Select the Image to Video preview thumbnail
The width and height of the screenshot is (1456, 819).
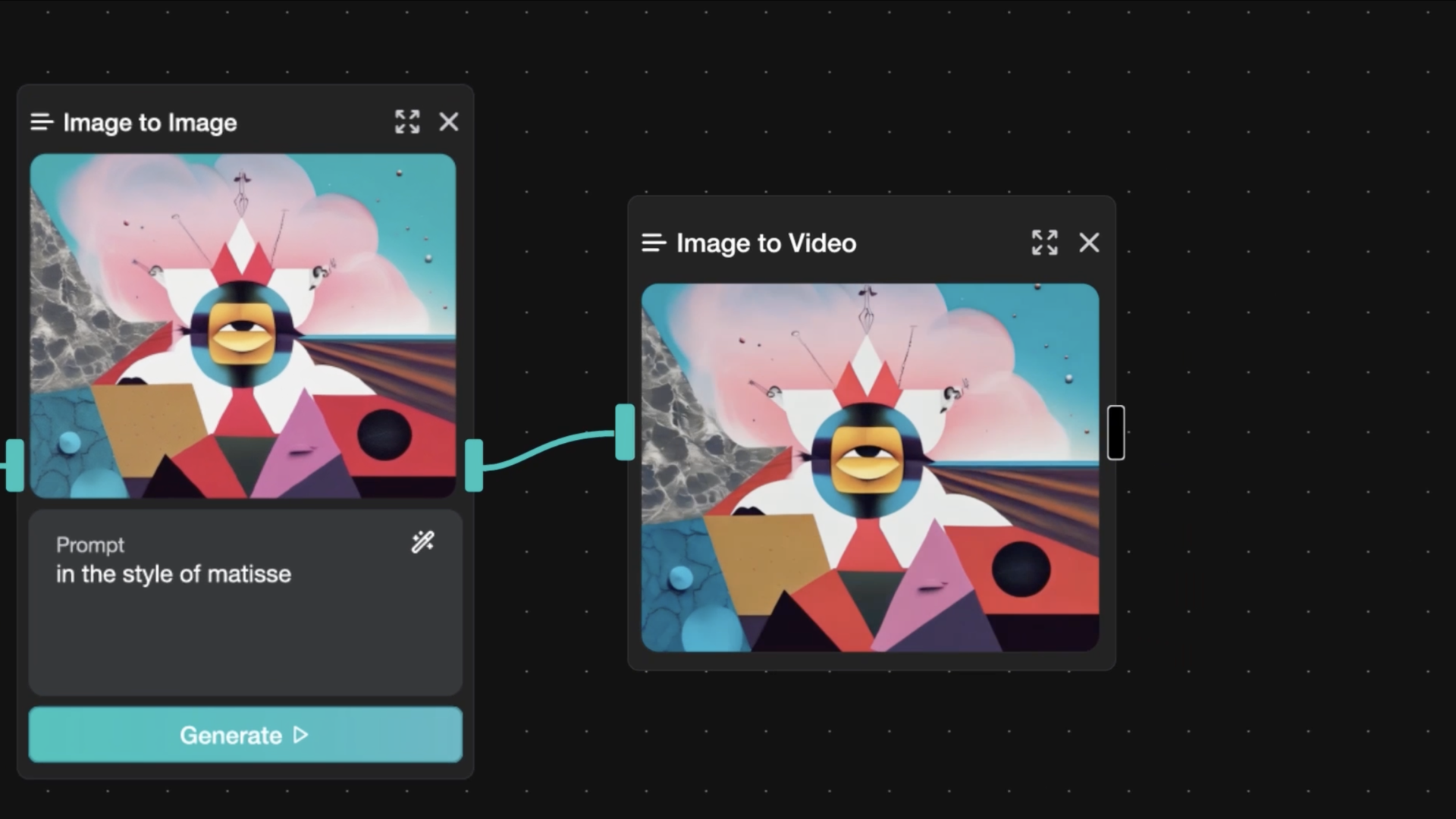point(870,467)
